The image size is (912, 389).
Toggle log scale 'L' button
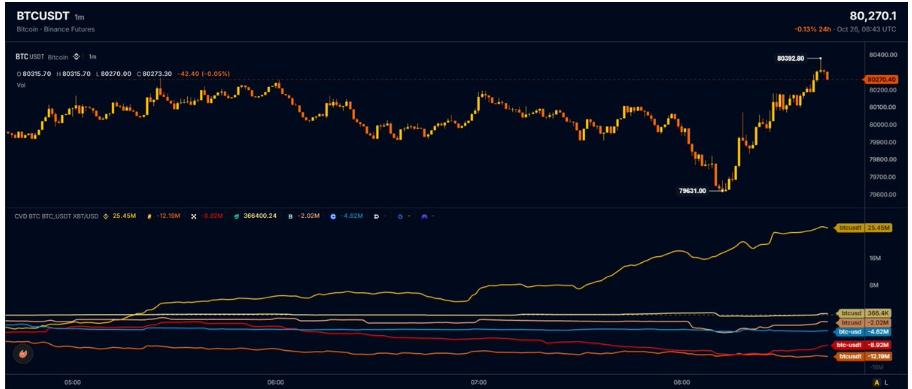pyautogui.click(x=886, y=383)
